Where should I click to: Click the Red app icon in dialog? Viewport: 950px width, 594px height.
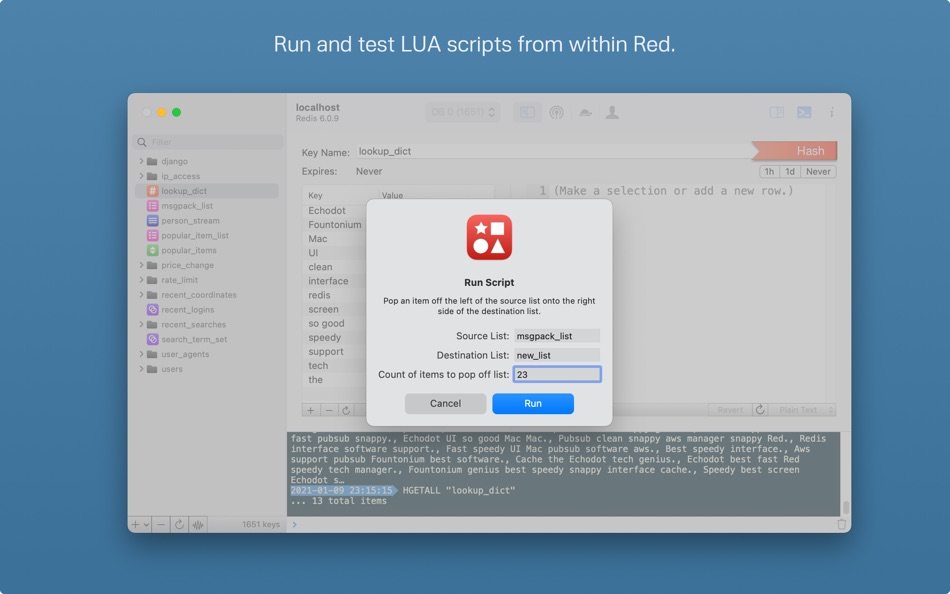click(x=489, y=237)
